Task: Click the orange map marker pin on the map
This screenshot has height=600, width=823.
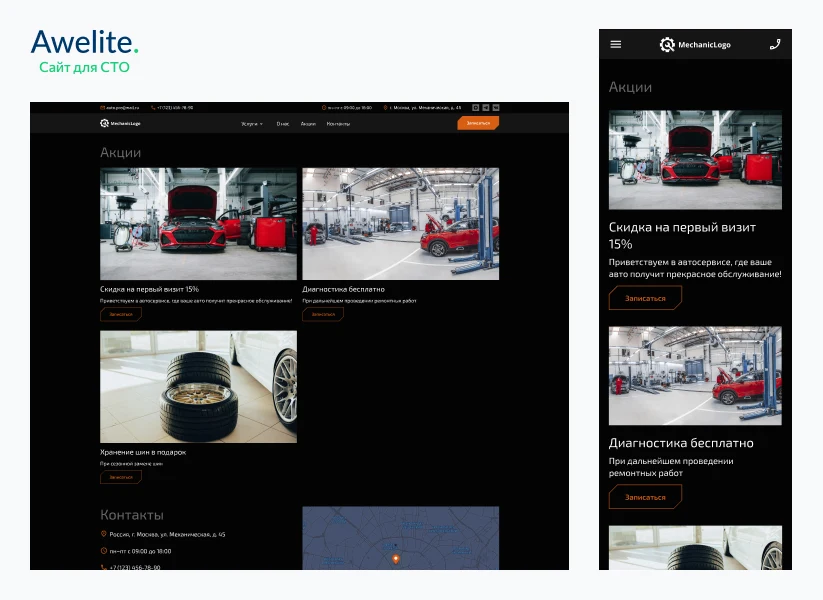Action: [x=396, y=559]
